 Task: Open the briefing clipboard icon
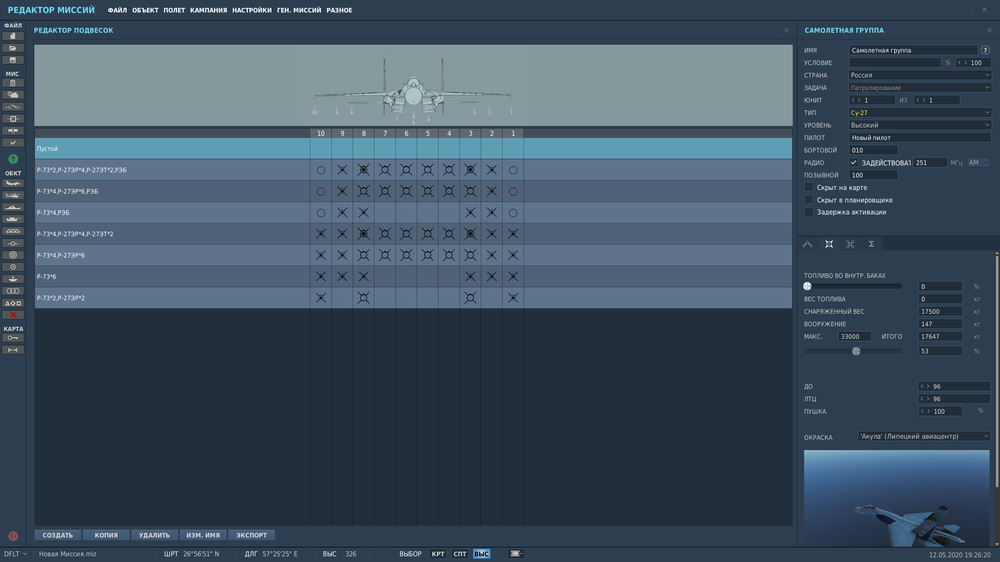(13, 84)
